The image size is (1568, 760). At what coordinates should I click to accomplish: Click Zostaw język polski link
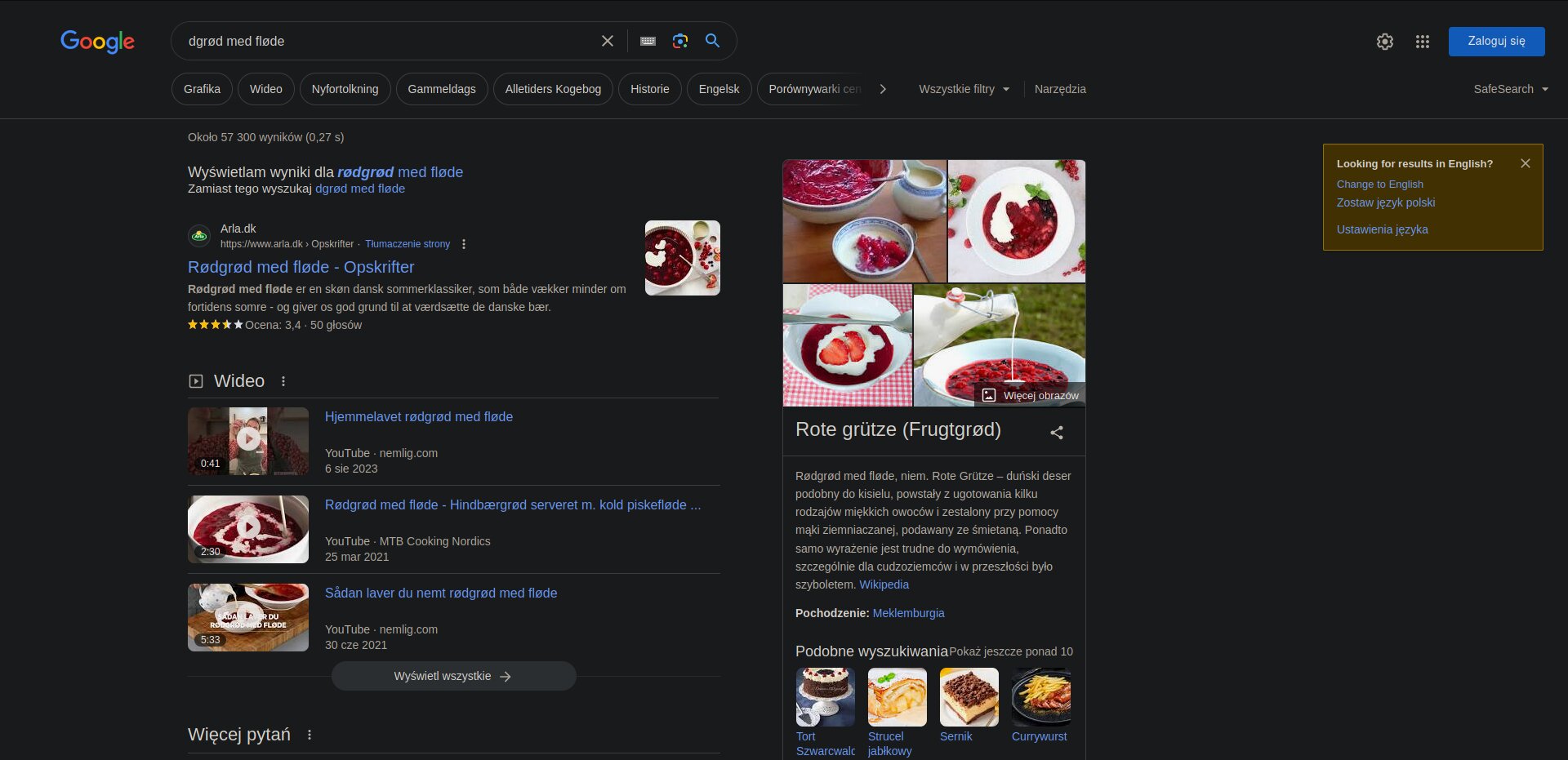point(1385,202)
